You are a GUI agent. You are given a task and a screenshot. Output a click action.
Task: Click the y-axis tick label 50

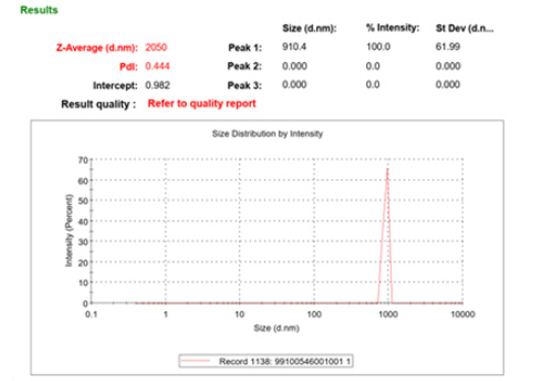coord(83,201)
